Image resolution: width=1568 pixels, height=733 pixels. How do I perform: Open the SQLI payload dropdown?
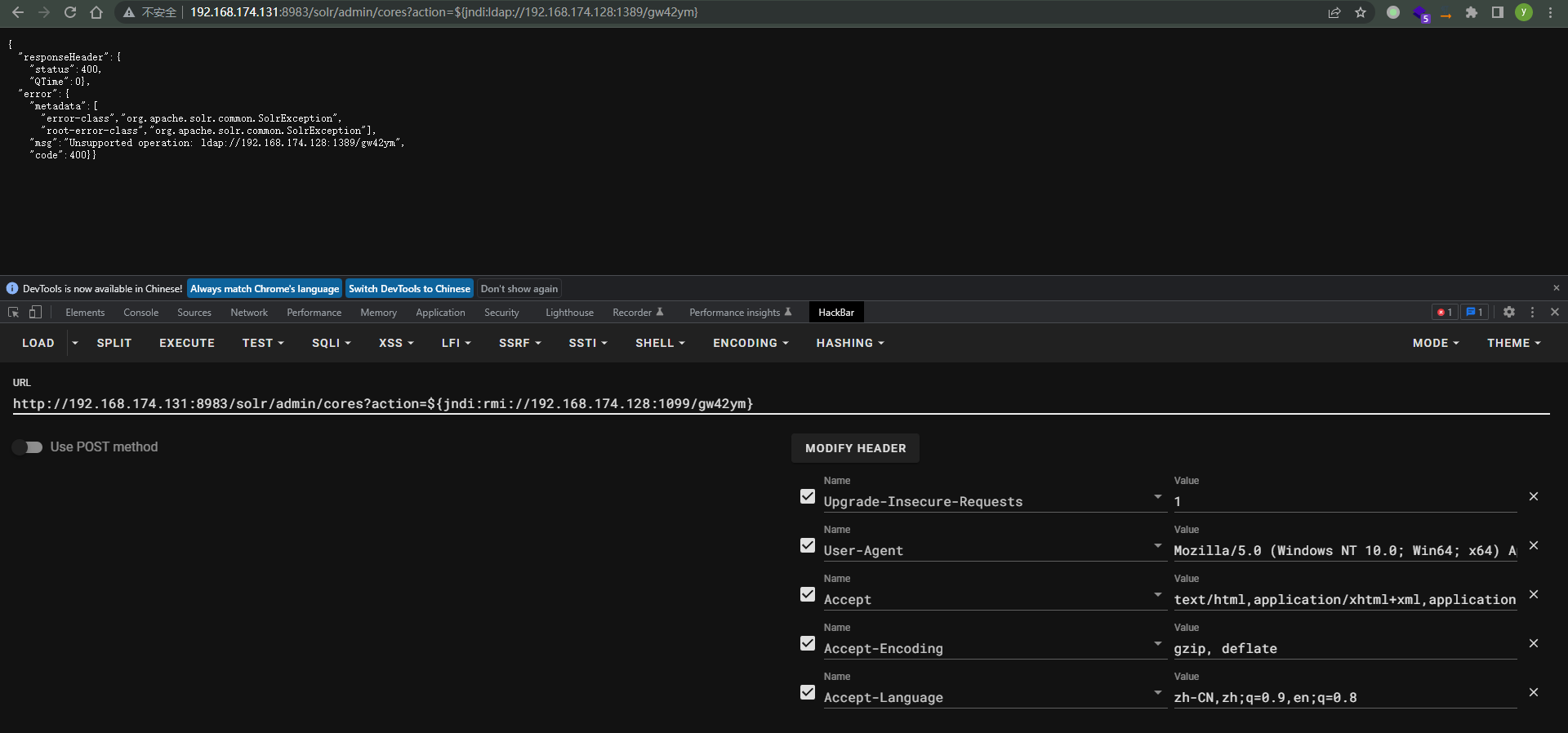[331, 343]
